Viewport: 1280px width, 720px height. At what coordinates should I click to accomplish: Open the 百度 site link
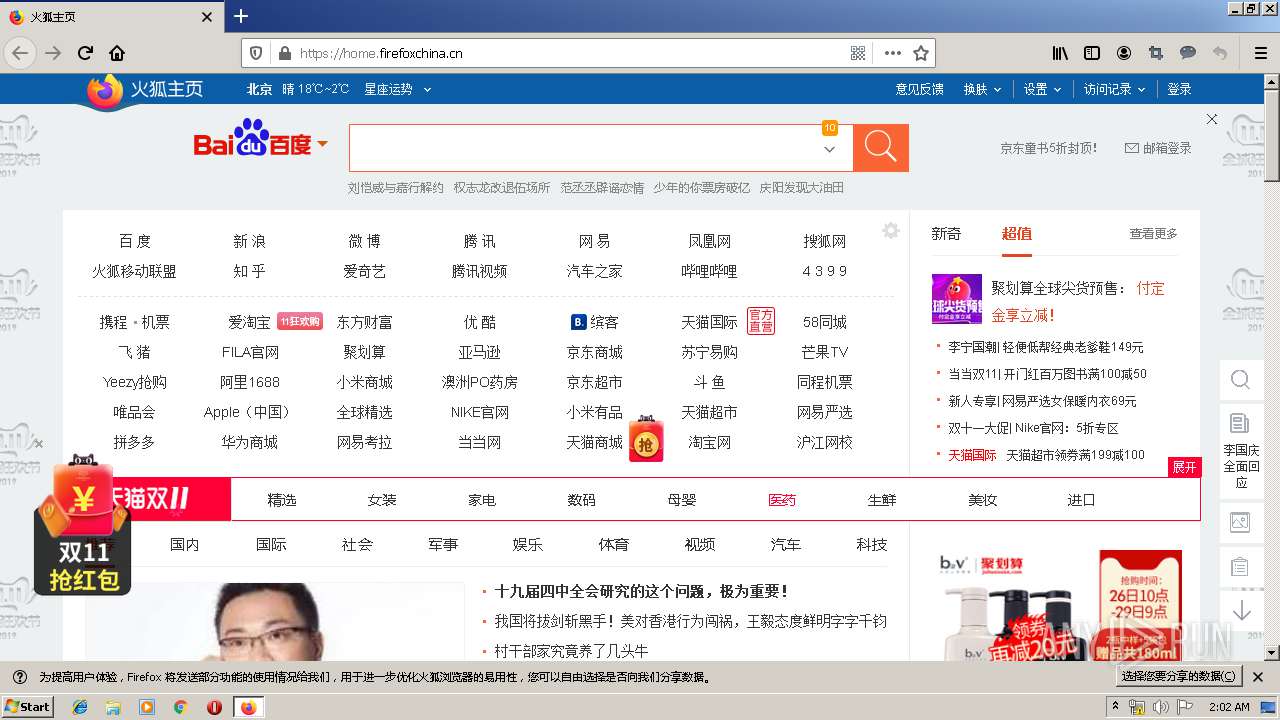click(135, 241)
